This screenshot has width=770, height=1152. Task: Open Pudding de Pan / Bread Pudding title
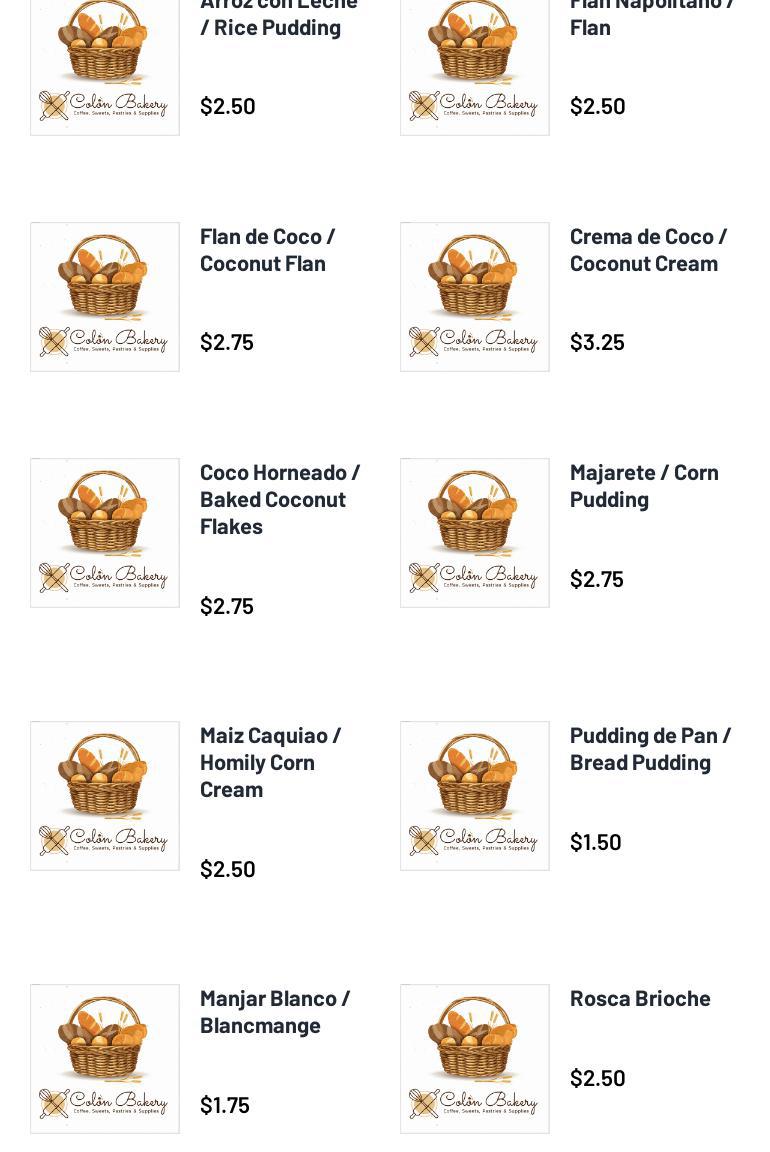click(650, 748)
